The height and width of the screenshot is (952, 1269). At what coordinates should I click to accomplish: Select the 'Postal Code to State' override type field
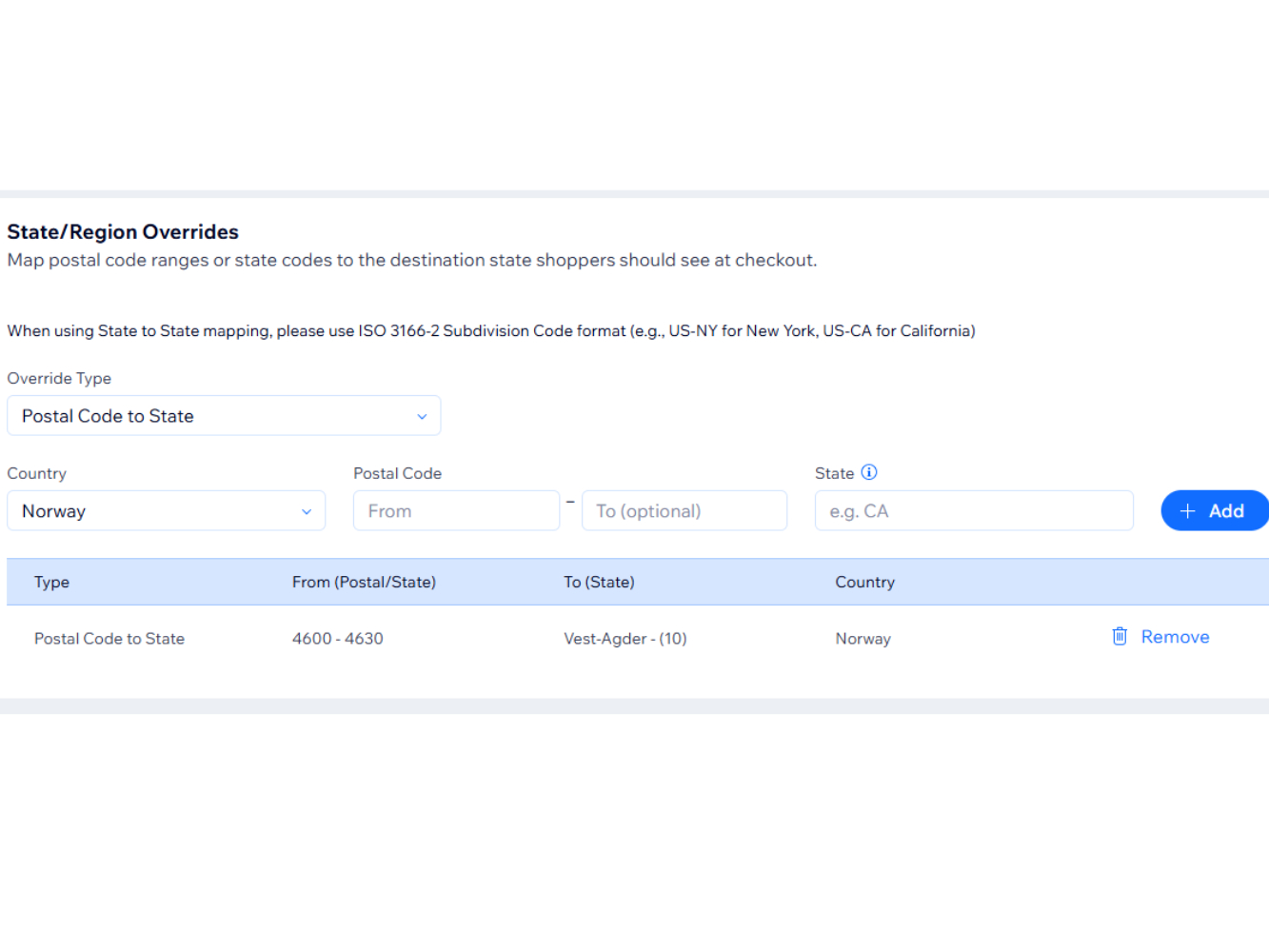click(x=209, y=416)
